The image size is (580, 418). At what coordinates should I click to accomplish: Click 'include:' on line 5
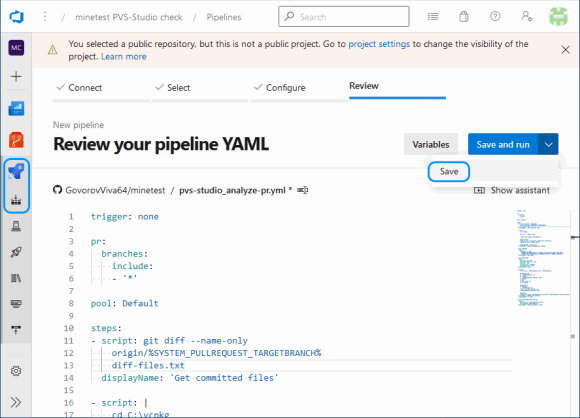click(132, 266)
